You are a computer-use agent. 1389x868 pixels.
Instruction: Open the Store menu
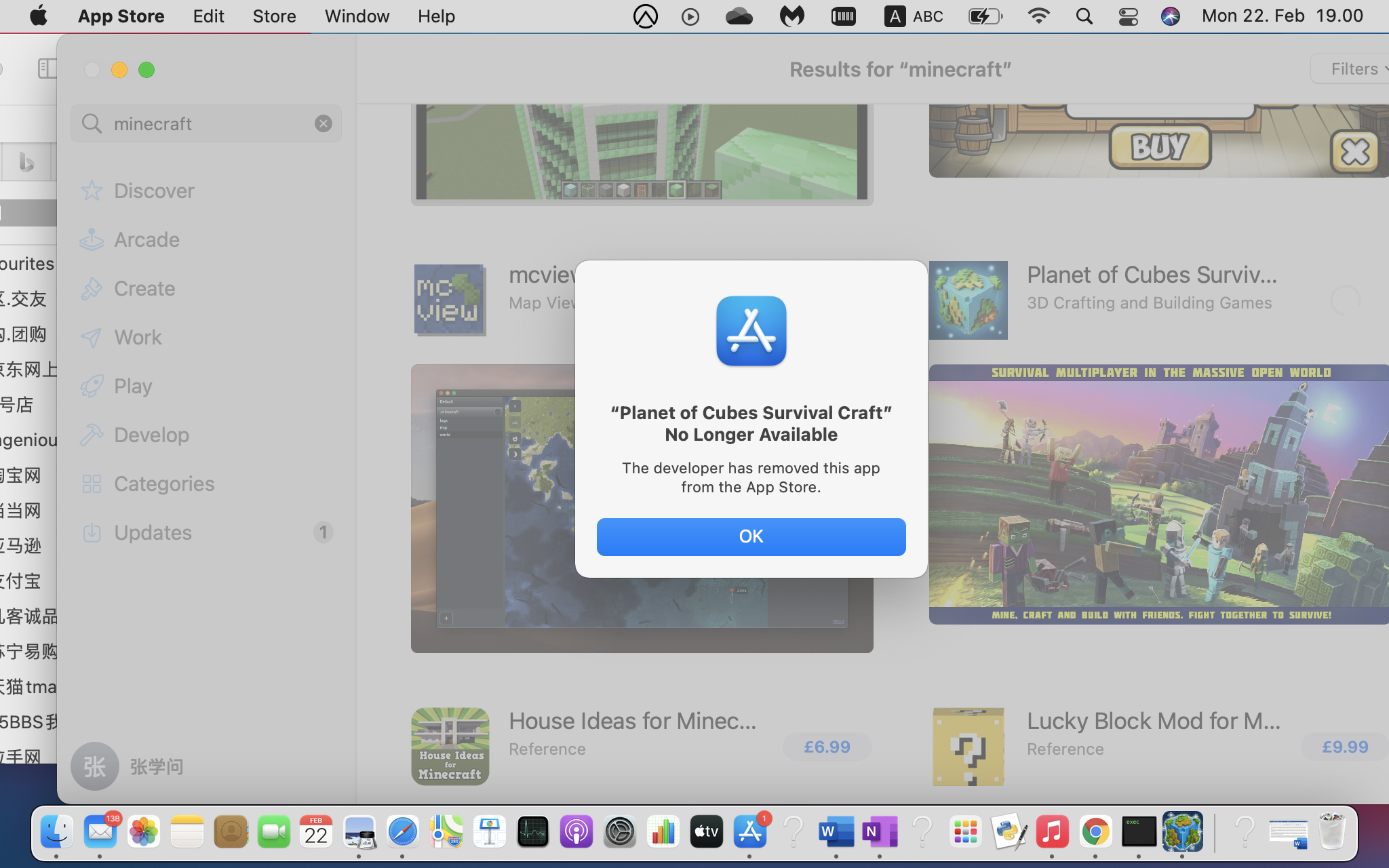[274, 16]
